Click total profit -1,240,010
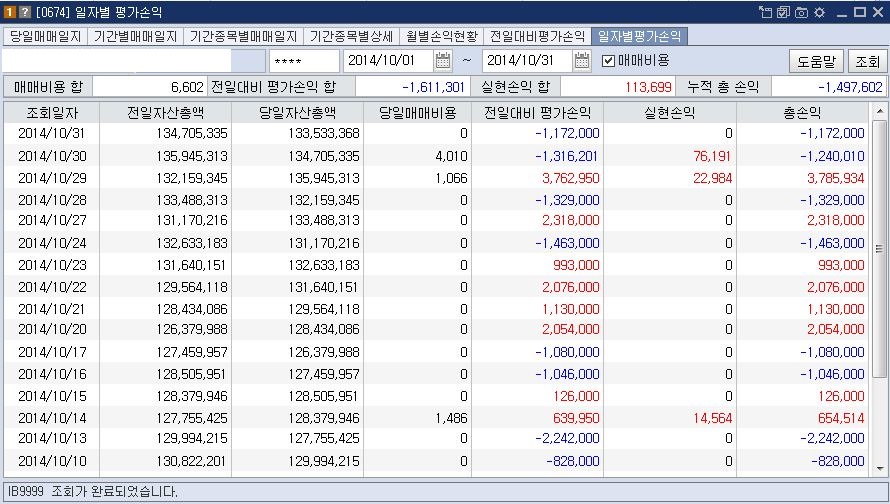This screenshot has width=890, height=504. pos(832,156)
